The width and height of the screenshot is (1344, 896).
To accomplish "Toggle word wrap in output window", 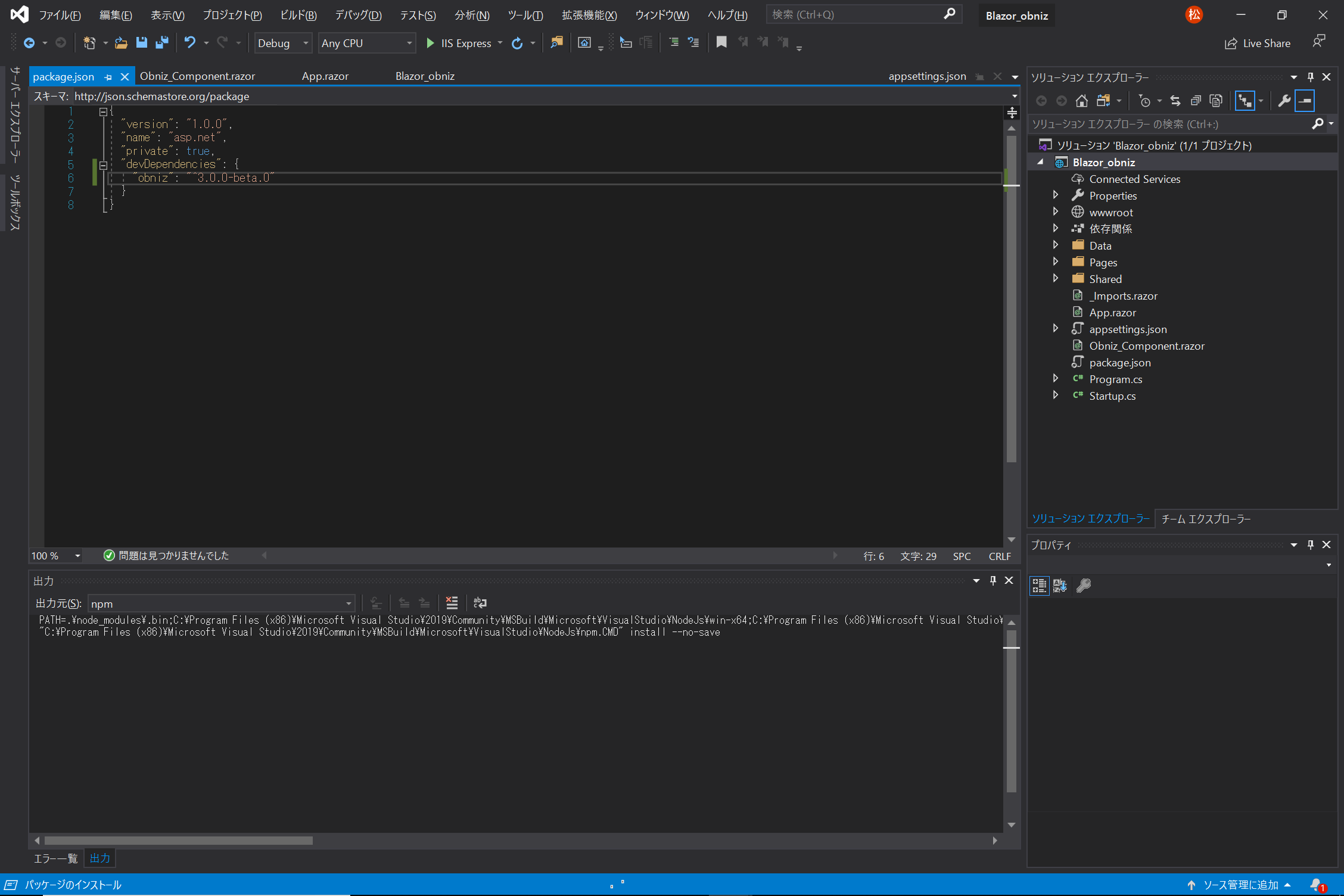I will (x=480, y=603).
